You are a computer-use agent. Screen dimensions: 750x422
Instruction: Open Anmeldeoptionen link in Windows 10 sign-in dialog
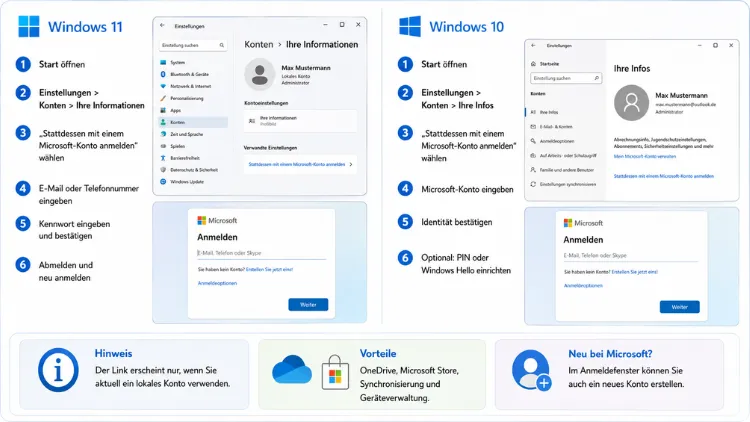(x=583, y=286)
